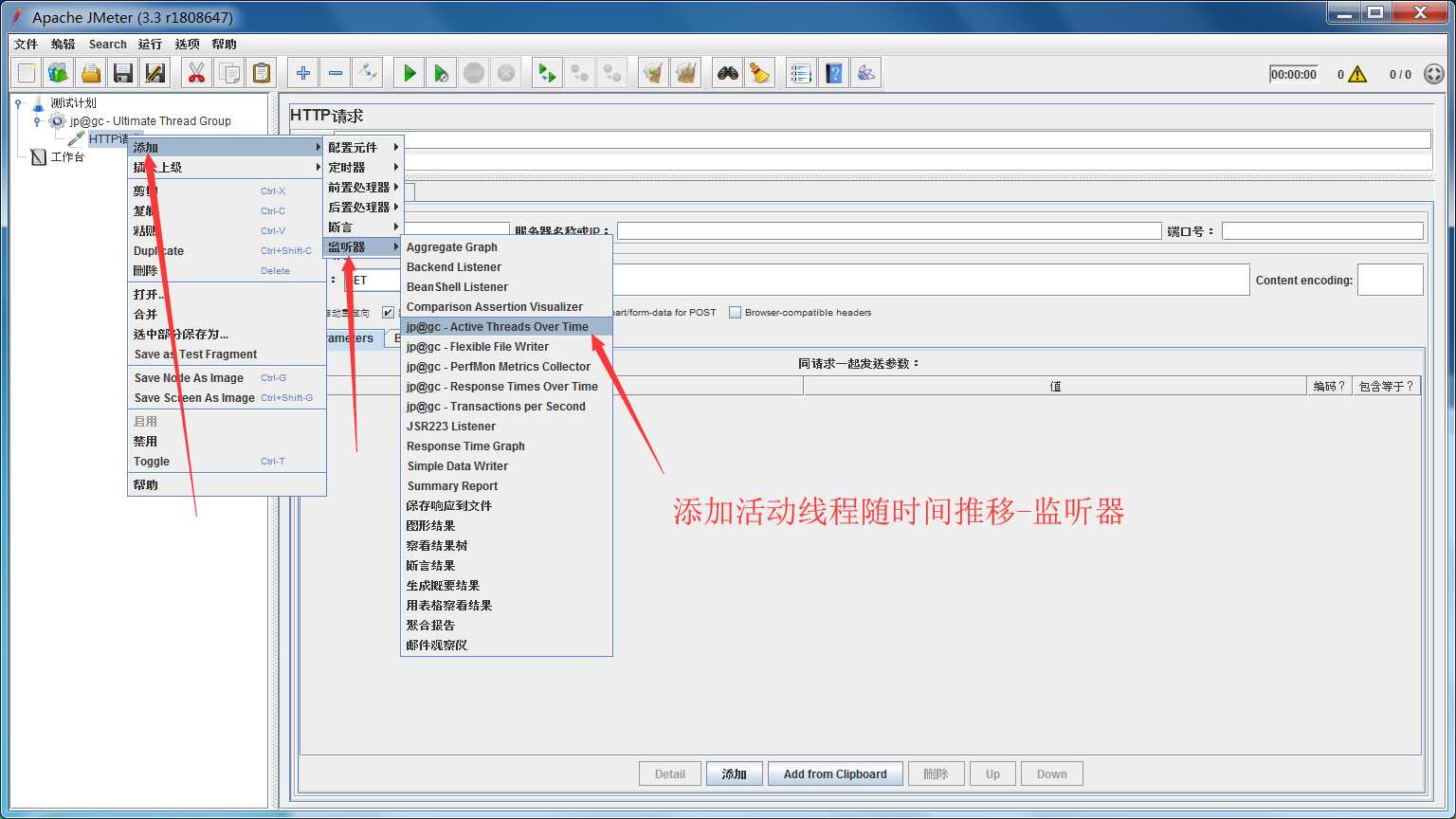This screenshot has width=1456, height=819.
Task: Click the warning triangle error counter
Action: click(1357, 74)
